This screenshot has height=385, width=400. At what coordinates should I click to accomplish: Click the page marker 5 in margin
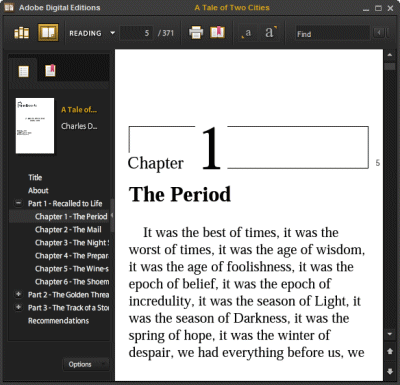coord(377,163)
